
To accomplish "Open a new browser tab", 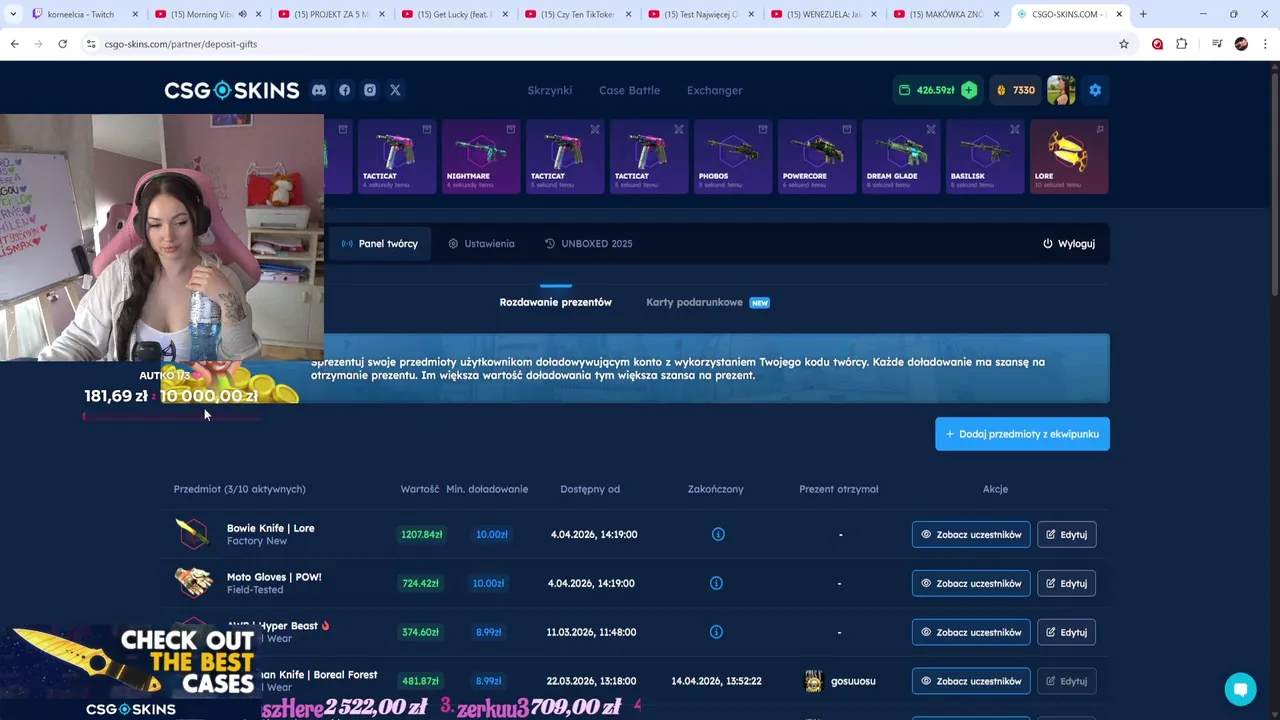I will click(x=1143, y=14).
